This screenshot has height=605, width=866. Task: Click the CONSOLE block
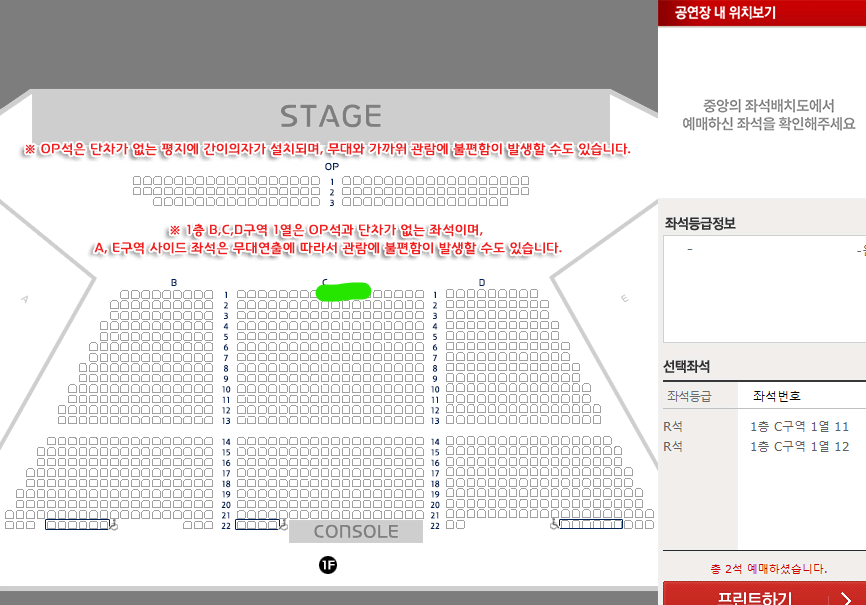click(356, 531)
